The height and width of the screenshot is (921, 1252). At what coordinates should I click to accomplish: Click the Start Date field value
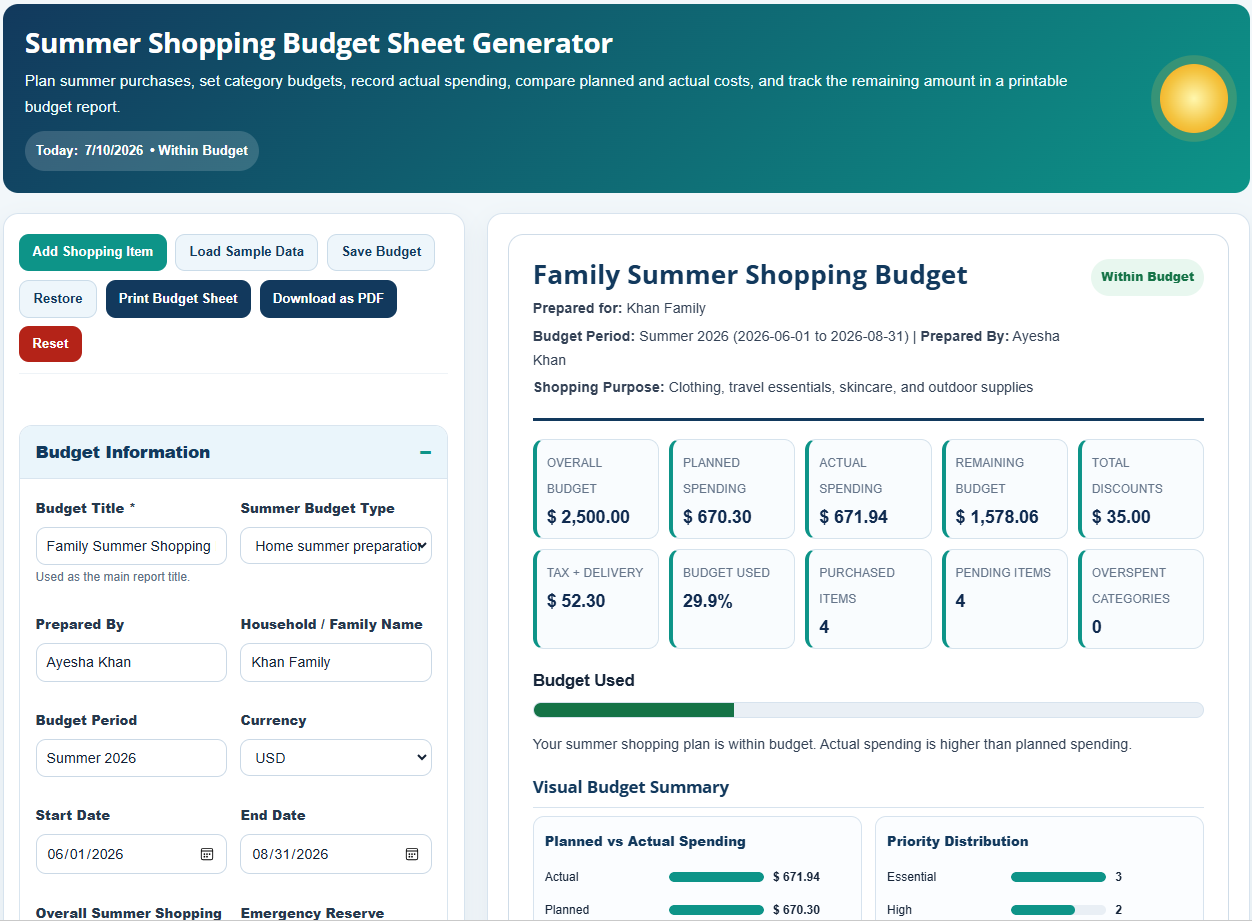(x=85, y=854)
